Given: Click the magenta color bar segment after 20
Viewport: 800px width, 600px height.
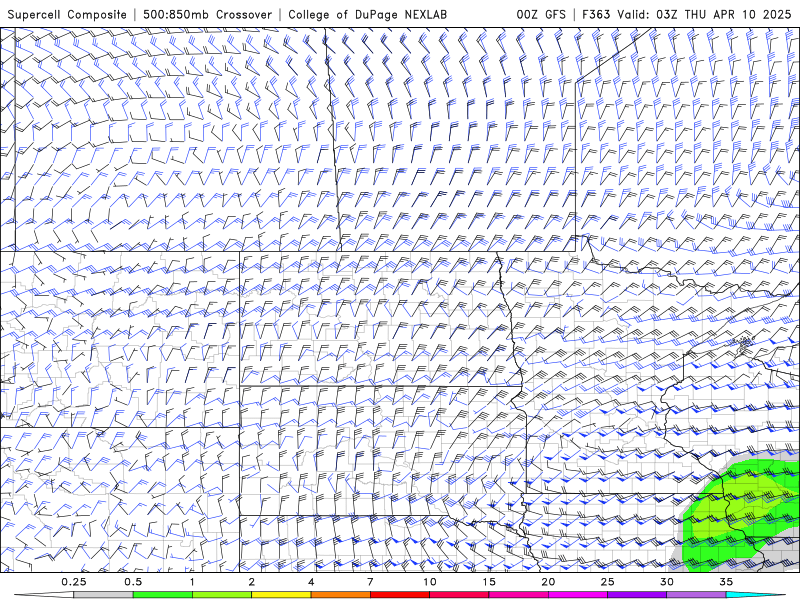Looking at the screenshot, I should [578, 595].
